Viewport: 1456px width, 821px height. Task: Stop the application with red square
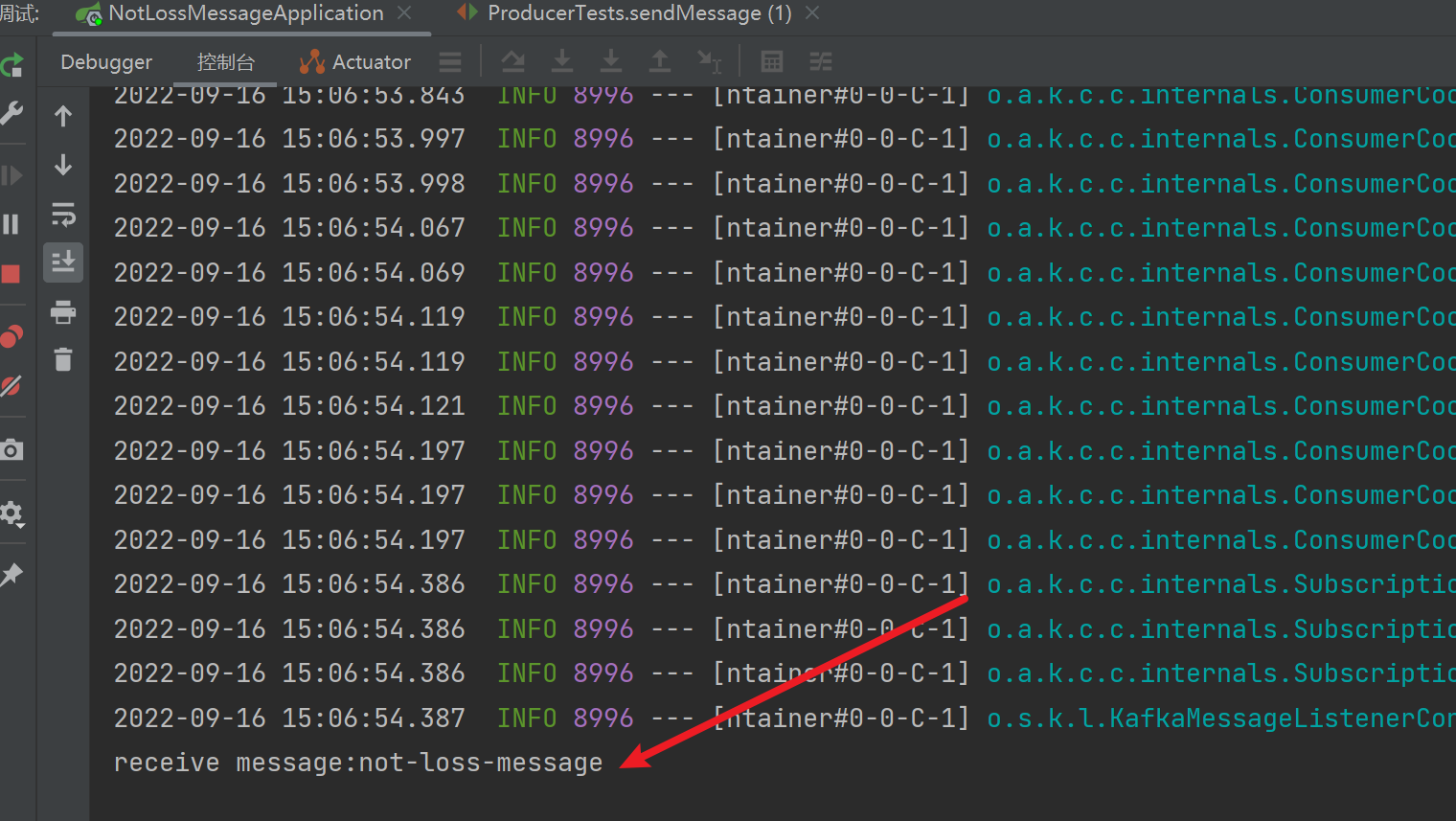(x=11, y=275)
